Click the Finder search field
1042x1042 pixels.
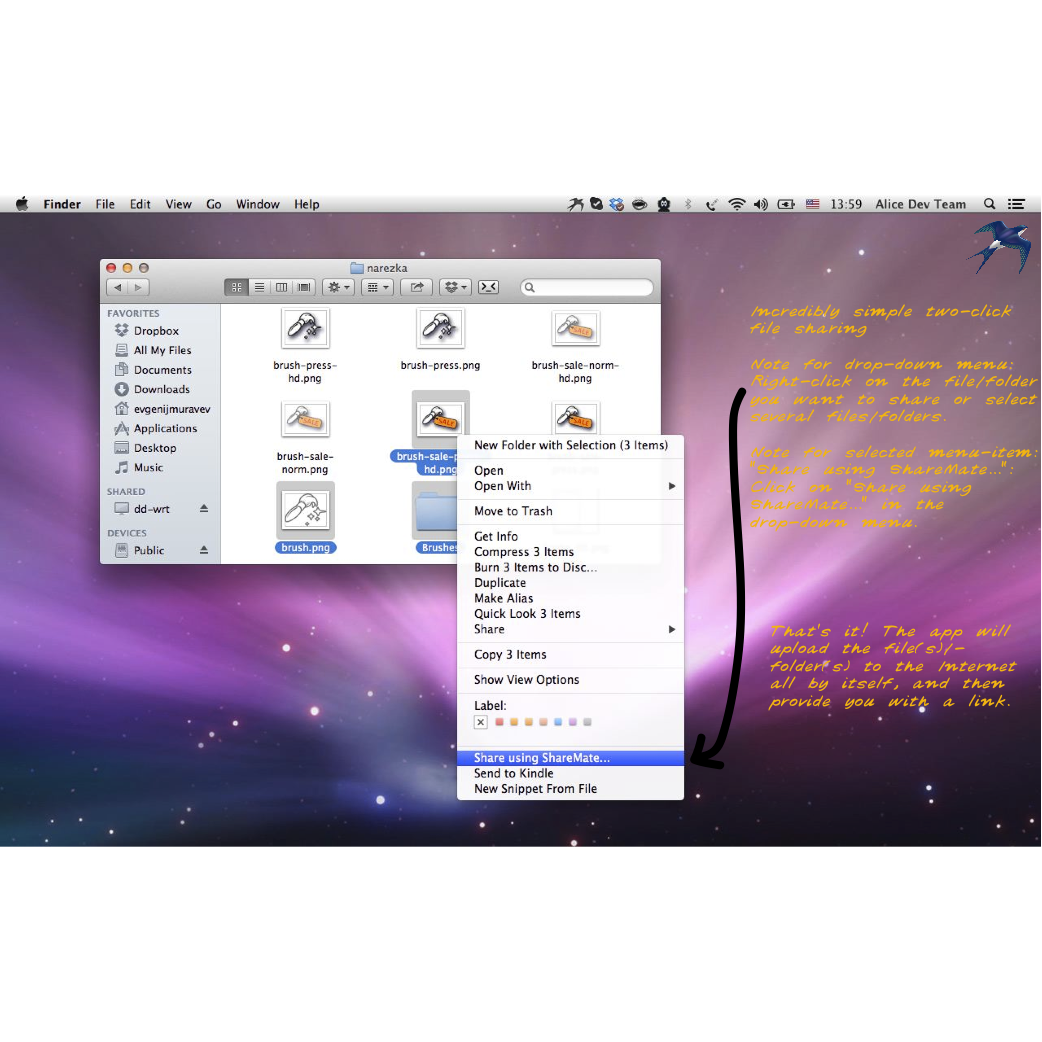[x=587, y=287]
